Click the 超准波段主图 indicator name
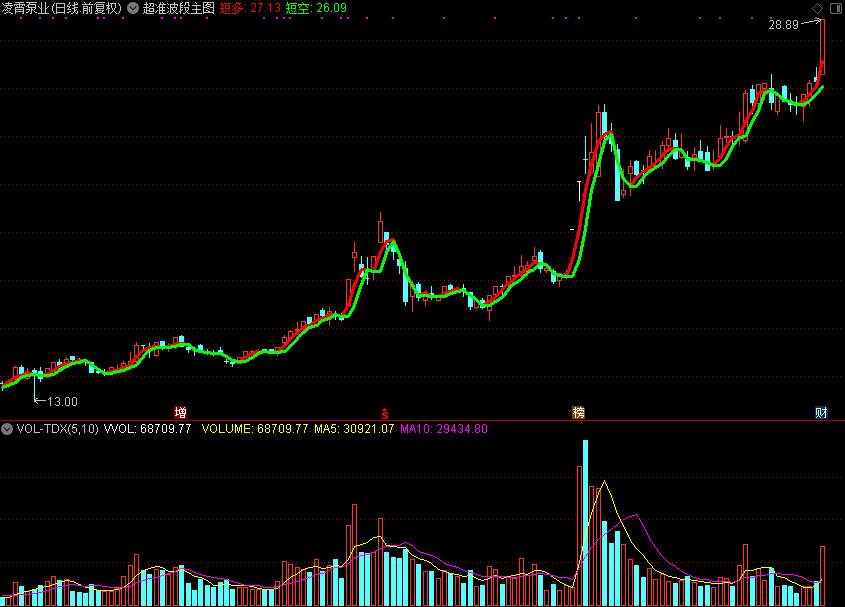The height and width of the screenshot is (607, 845). [x=178, y=8]
